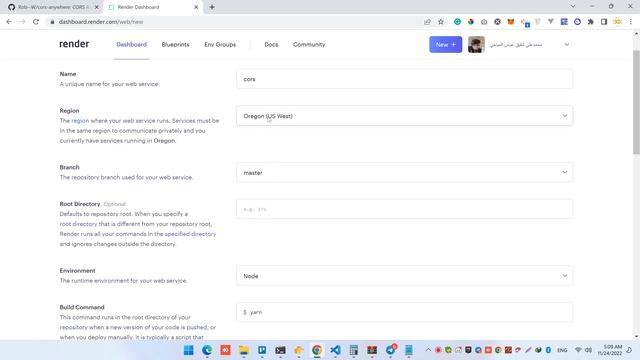Image resolution: width=640 pixels, height=360 pixels.
Task: Click the ENG language indicator
Action: pyautogui.click(x=562, y=350)
